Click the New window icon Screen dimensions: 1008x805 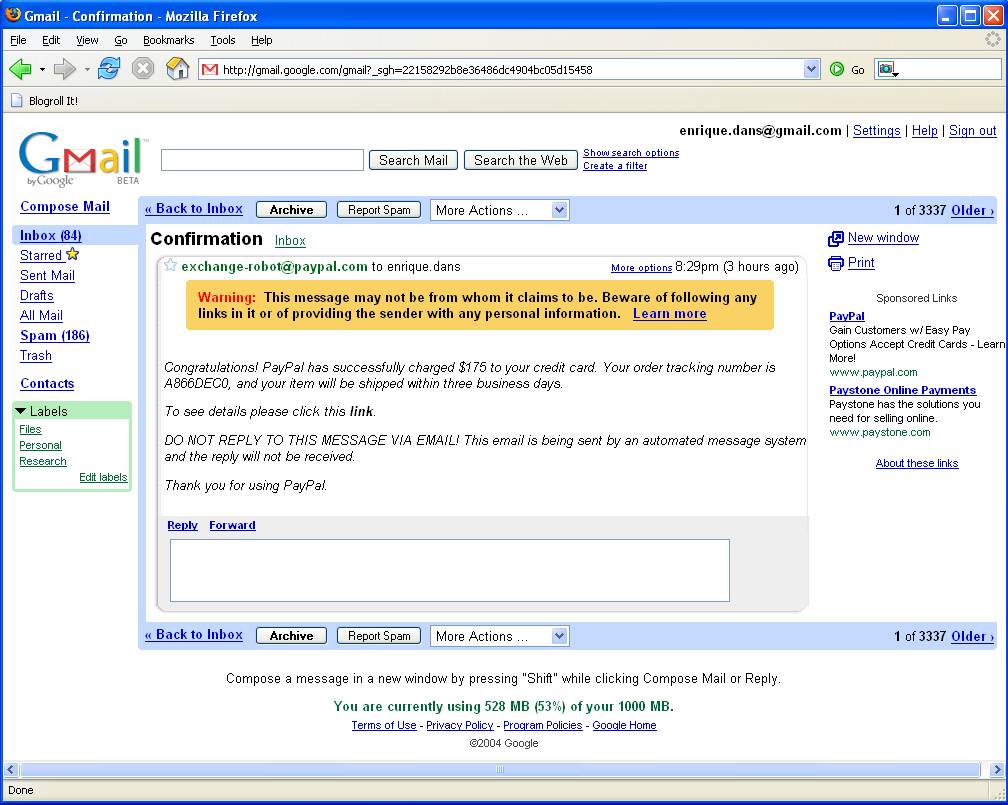pos(836,239)
